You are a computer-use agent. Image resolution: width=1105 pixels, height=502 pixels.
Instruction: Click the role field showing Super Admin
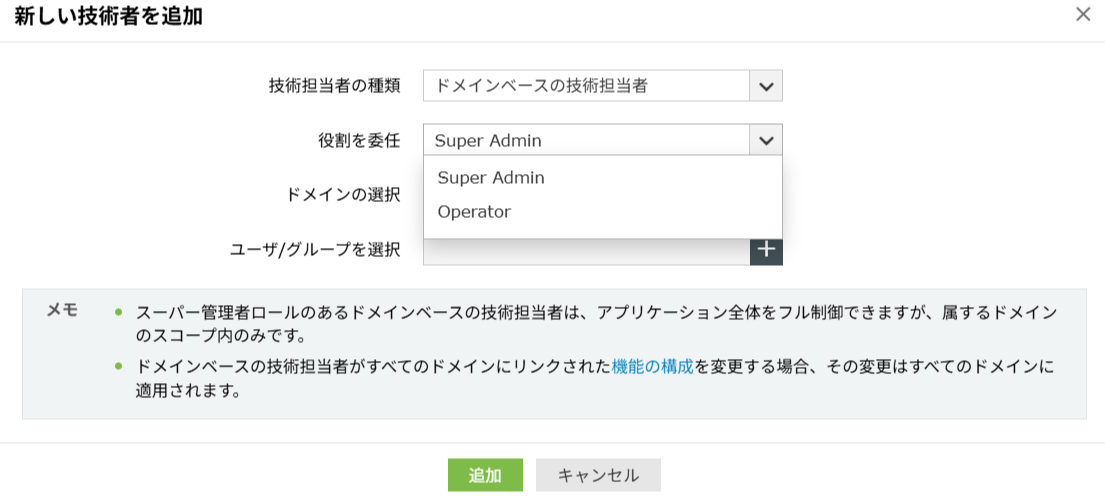[x=587, y=141]
